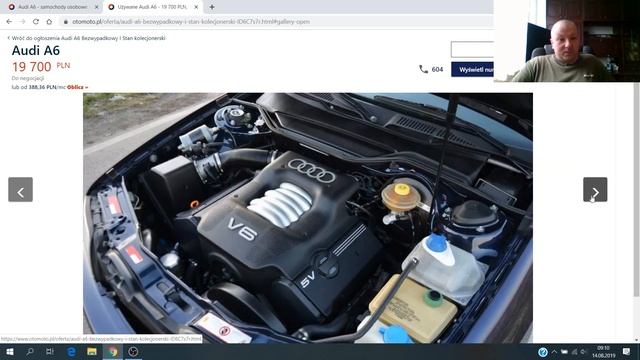640x360 pixels.
Task: Switch to the 'Audi A6 - samochody osobowe' tab
Action: click(52, 7)
